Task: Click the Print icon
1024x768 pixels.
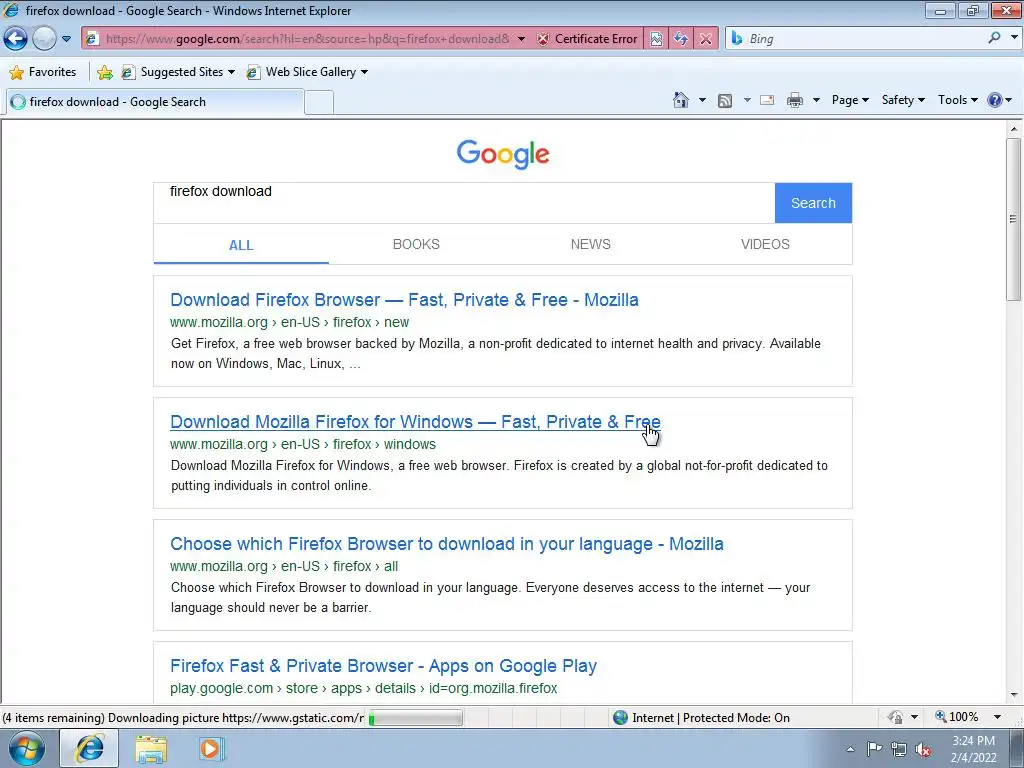Action: [795, 100]
